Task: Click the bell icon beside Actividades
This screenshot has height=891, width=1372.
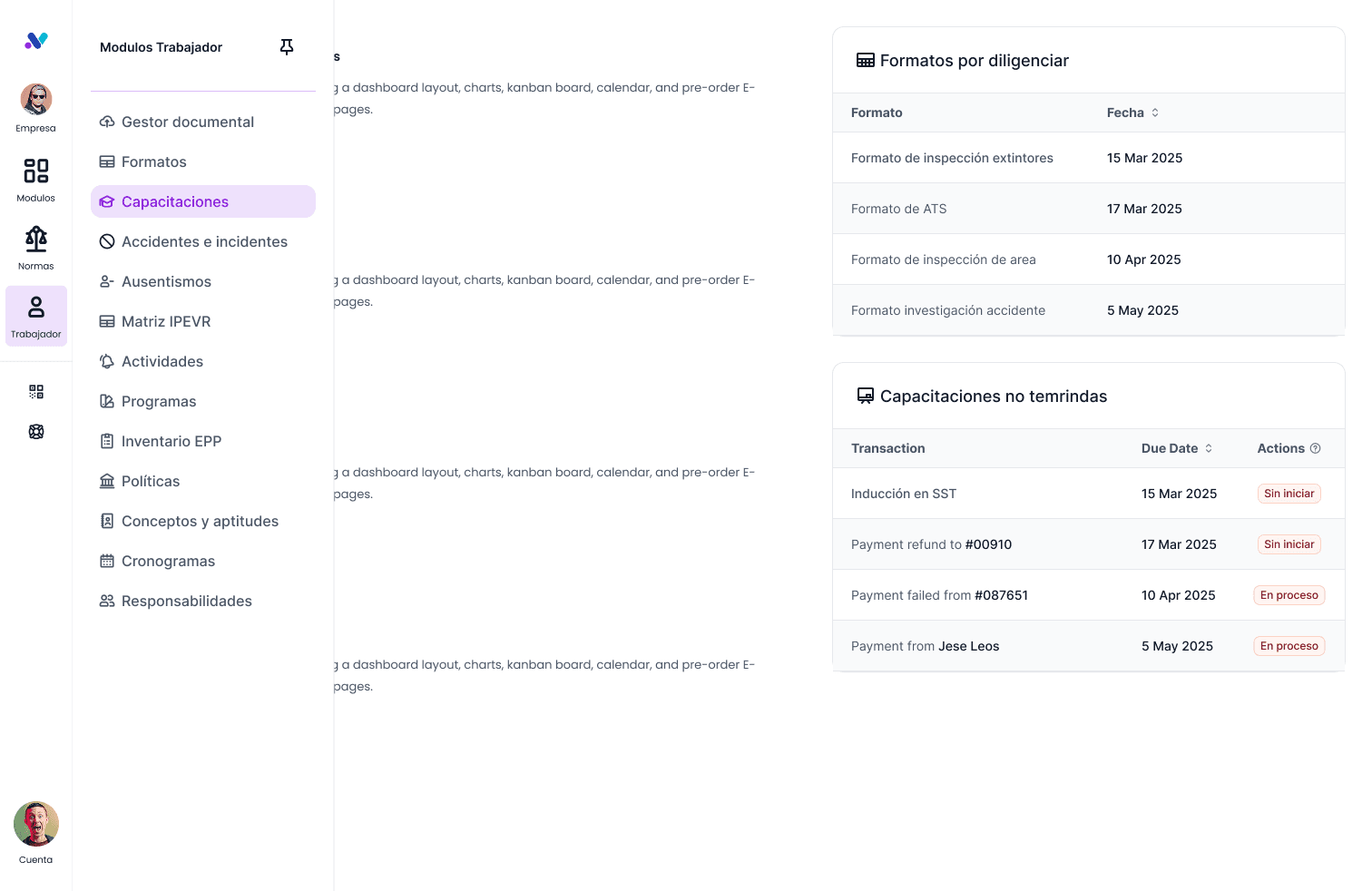Action: pyautogui.click(x=107, y=361)
